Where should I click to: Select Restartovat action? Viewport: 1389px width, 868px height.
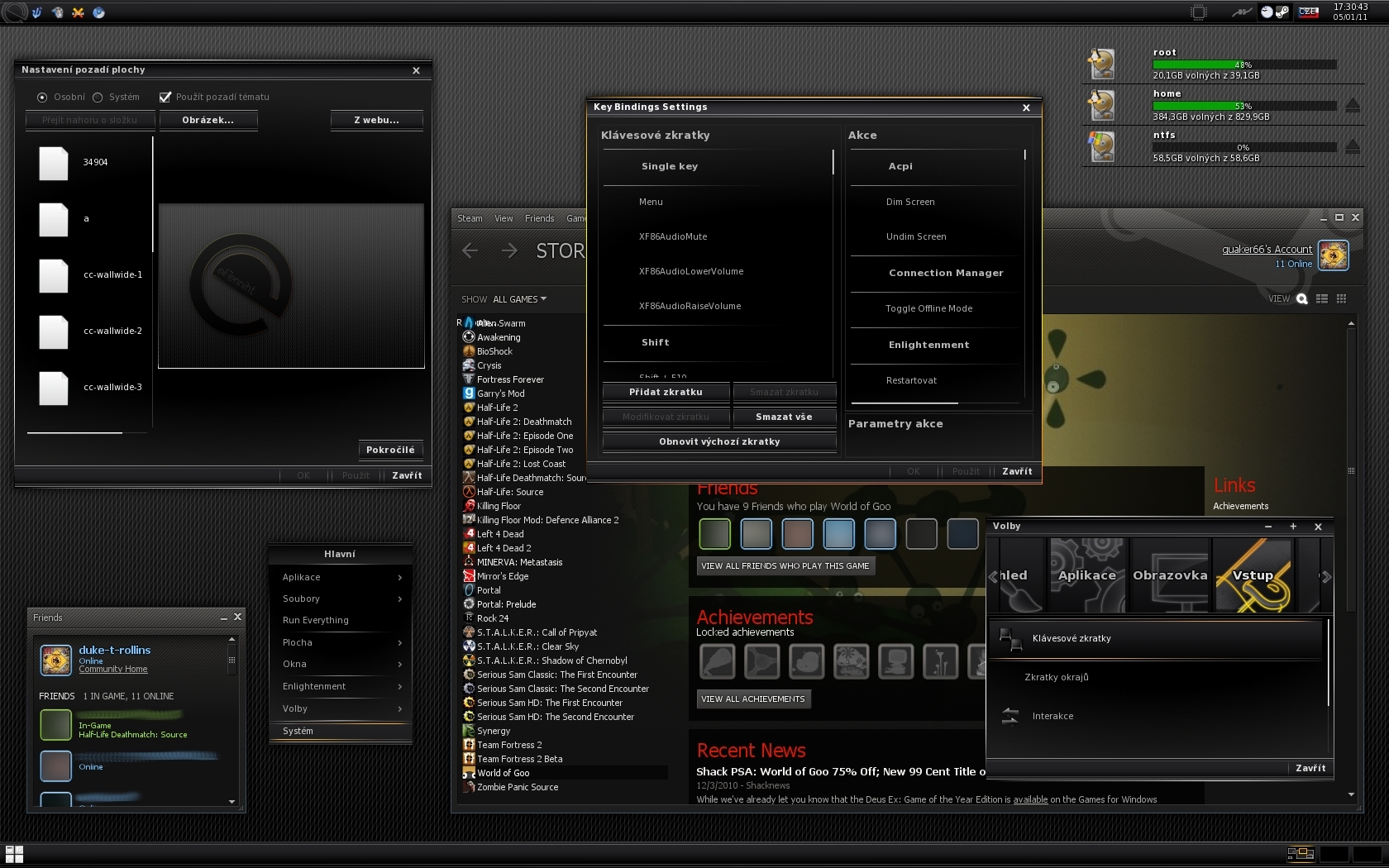[911, 380]
